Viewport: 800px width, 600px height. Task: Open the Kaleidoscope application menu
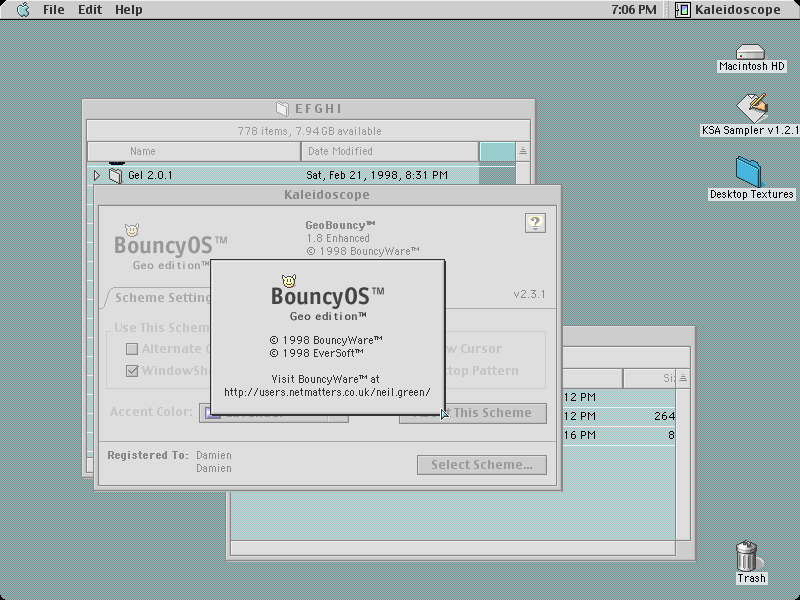pos(729,10)
